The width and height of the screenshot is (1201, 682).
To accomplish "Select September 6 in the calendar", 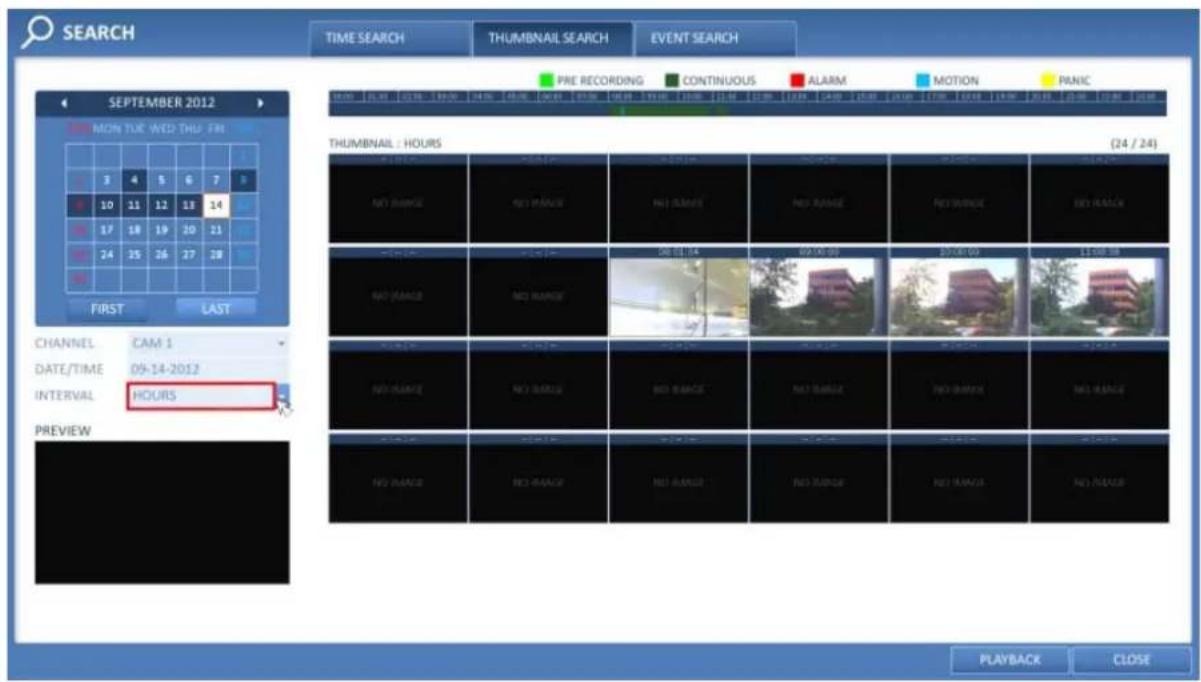I will pyautogui.click(x=189, y=181).
